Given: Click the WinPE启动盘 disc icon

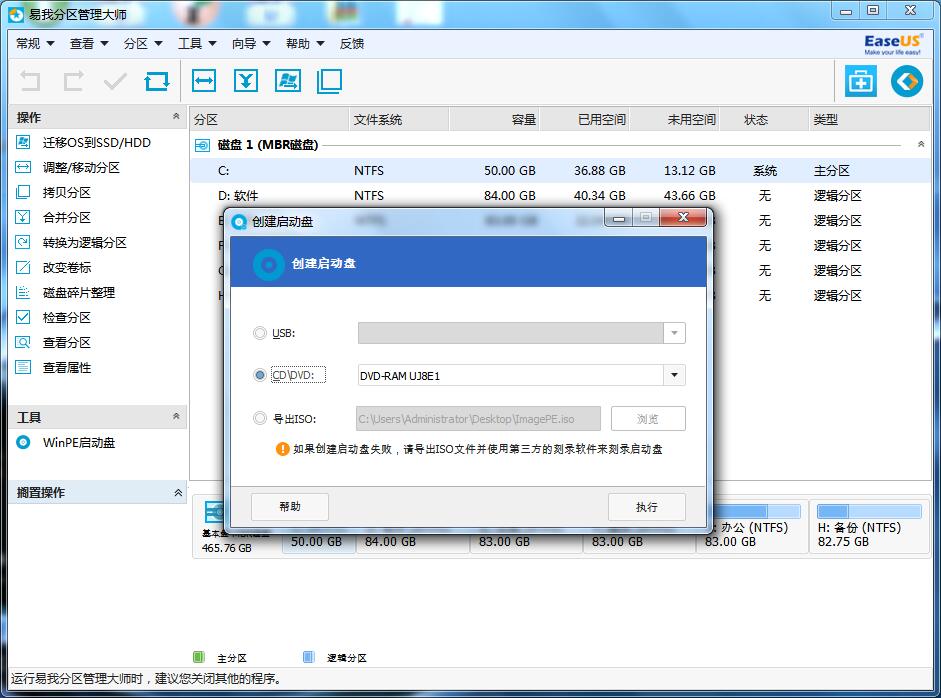Looking at the screenshot, I should pyautogui.click(x=23, y=442).
